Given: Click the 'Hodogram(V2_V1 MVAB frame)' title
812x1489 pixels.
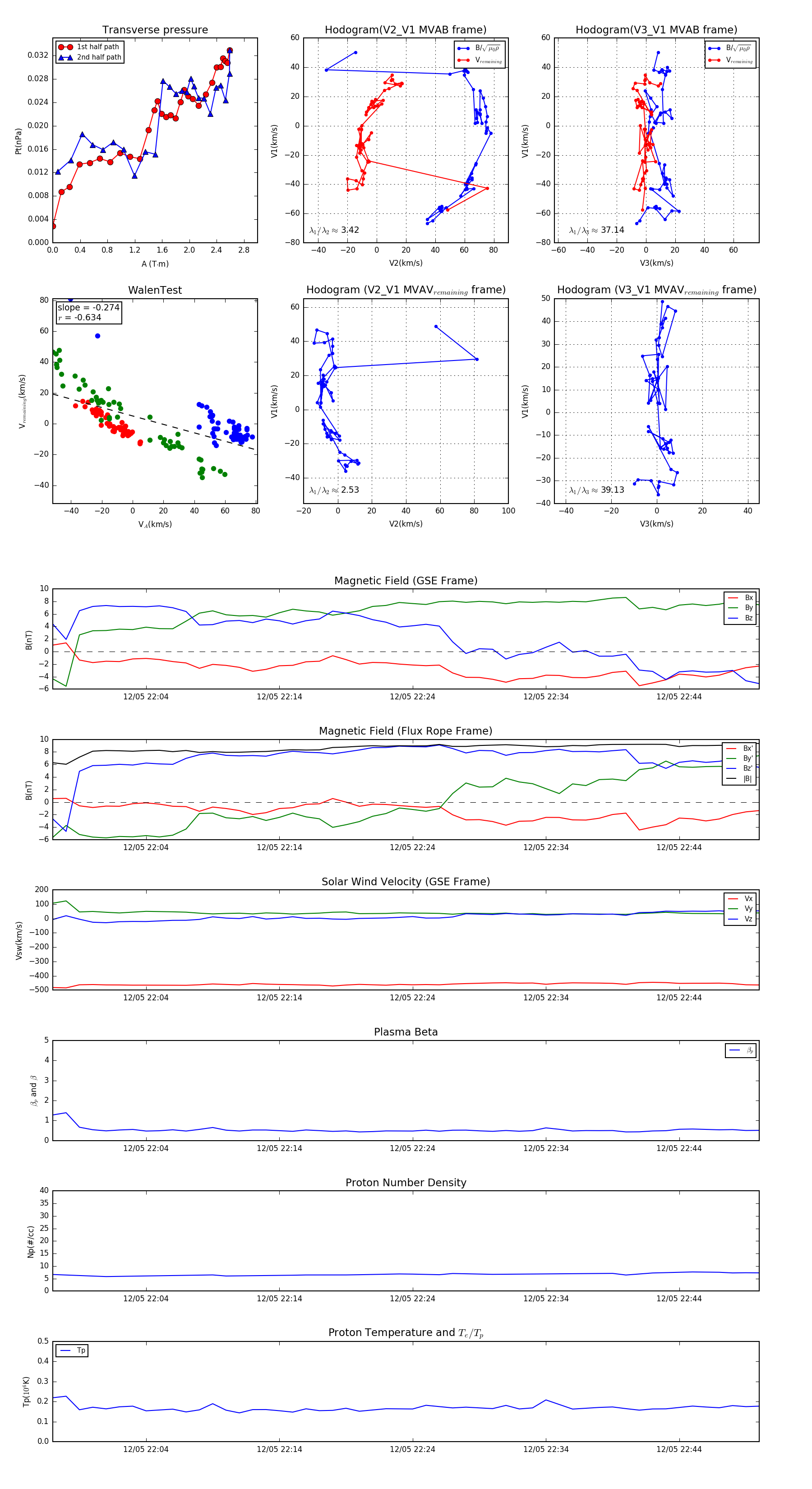Looking at the screenshot, I should (x=405, y=30).
